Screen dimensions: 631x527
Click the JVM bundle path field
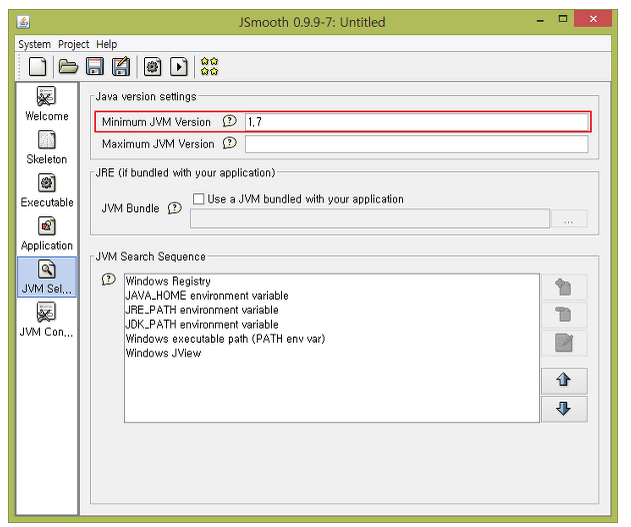click(370, 218)
